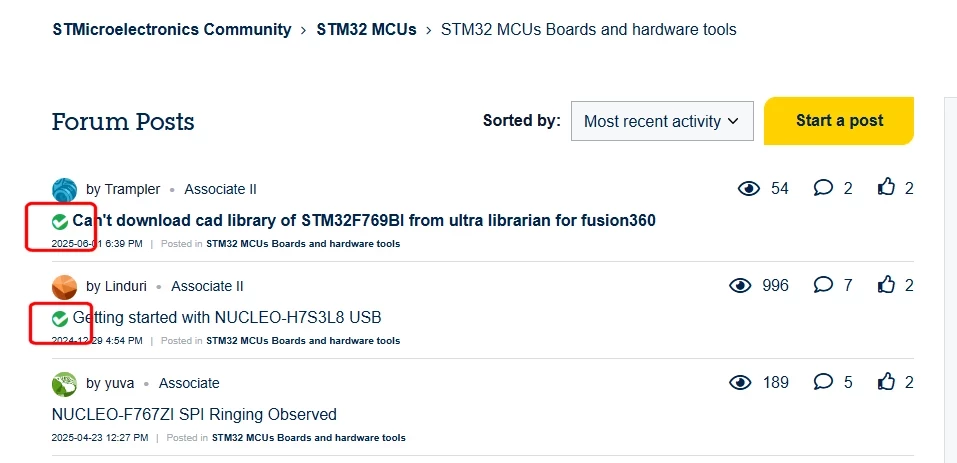This screenshot has width=957, height=463.
Task: Go to STM32 MCUs breadcrumb
Action: [366, 29]
